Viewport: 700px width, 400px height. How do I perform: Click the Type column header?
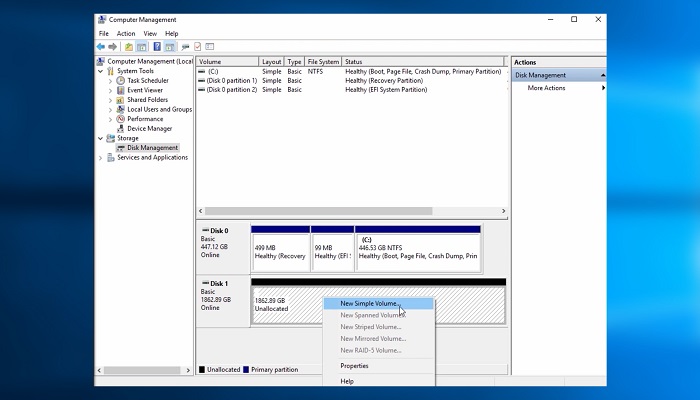[x=294, y=62]
